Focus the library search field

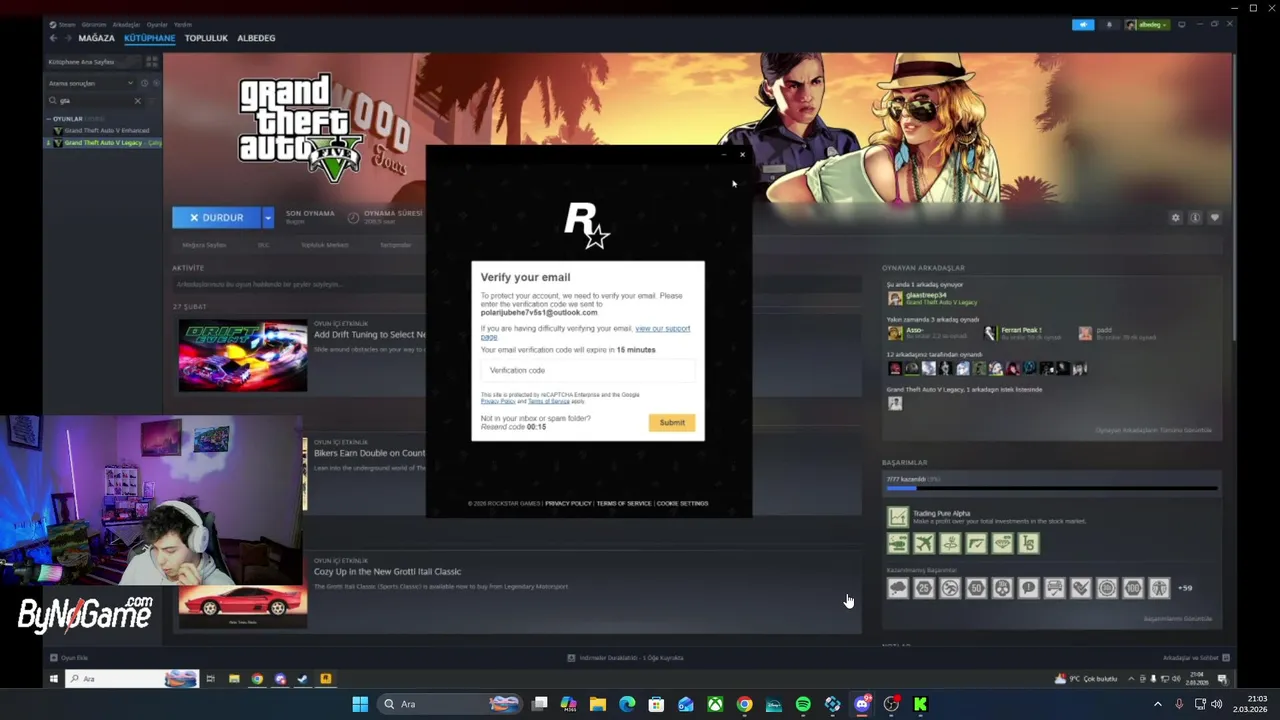click(95, 100)
